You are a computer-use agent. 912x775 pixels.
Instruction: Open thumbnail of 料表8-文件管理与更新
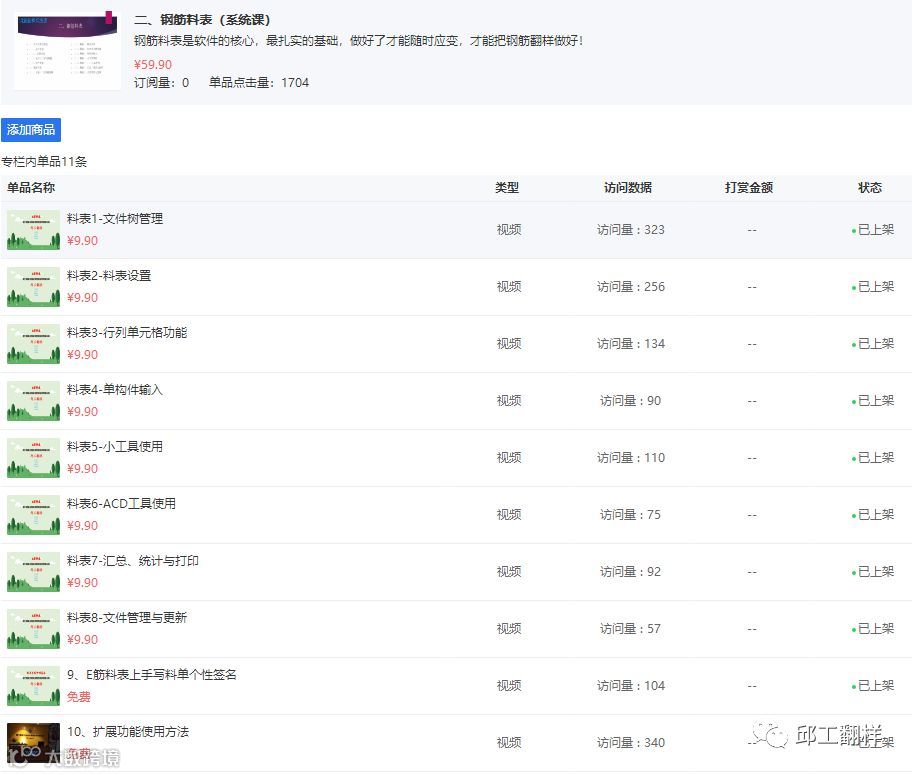pos(33,629)
